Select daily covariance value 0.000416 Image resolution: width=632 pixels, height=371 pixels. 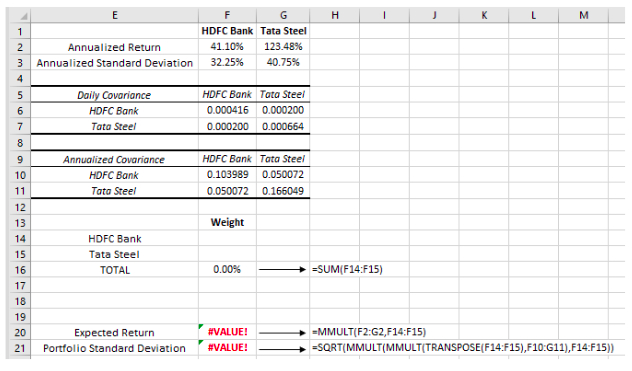click(227, 110)
